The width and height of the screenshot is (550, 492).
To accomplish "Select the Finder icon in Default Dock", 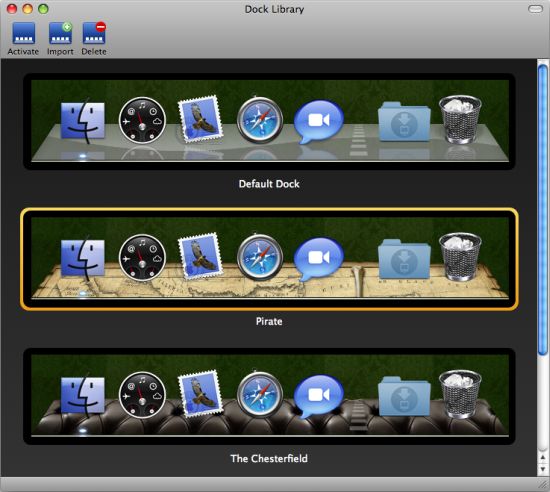I will coord(83,121).
